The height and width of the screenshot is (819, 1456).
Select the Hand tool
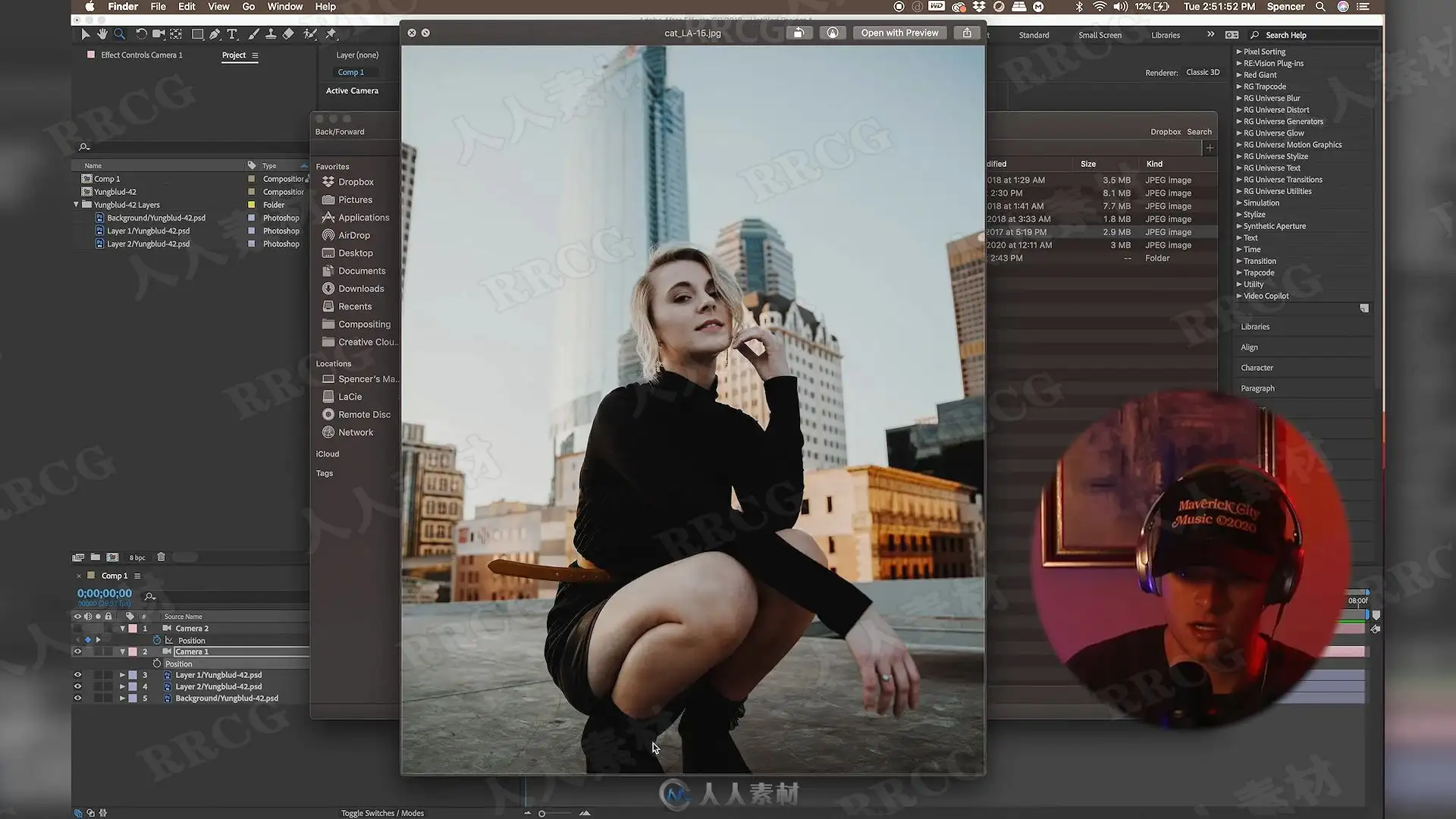[x=102, y=34]
